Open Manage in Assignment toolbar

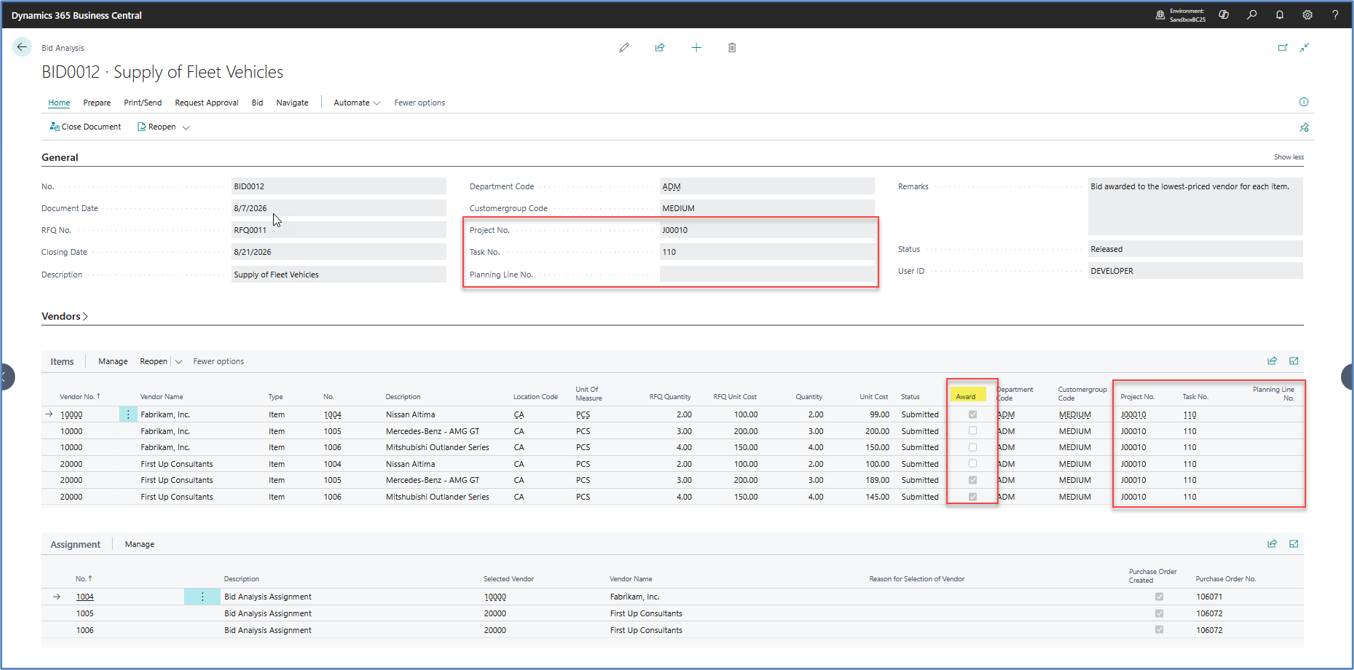tap(139, 544)
